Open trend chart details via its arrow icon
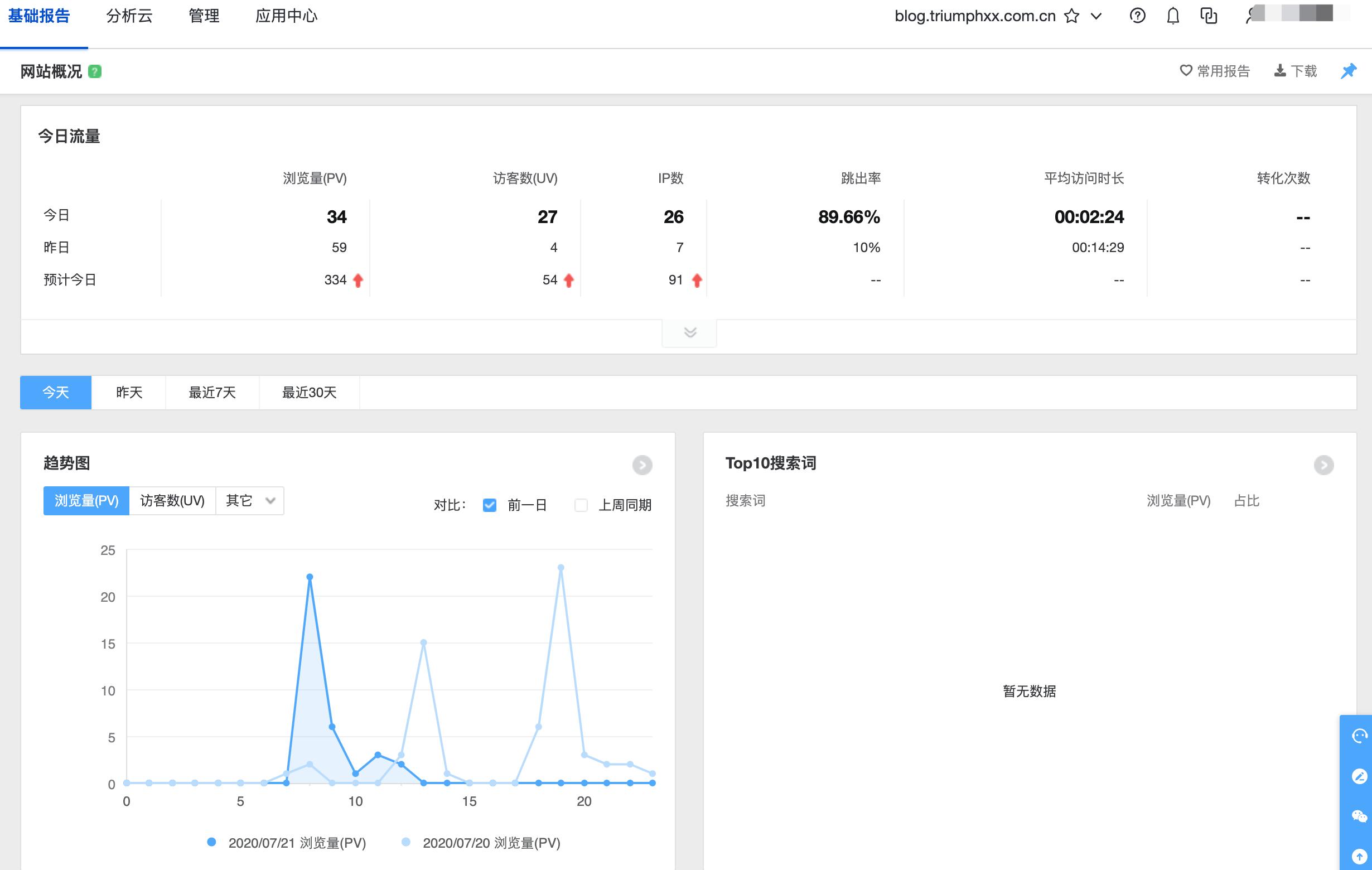 tap(642, 466)
